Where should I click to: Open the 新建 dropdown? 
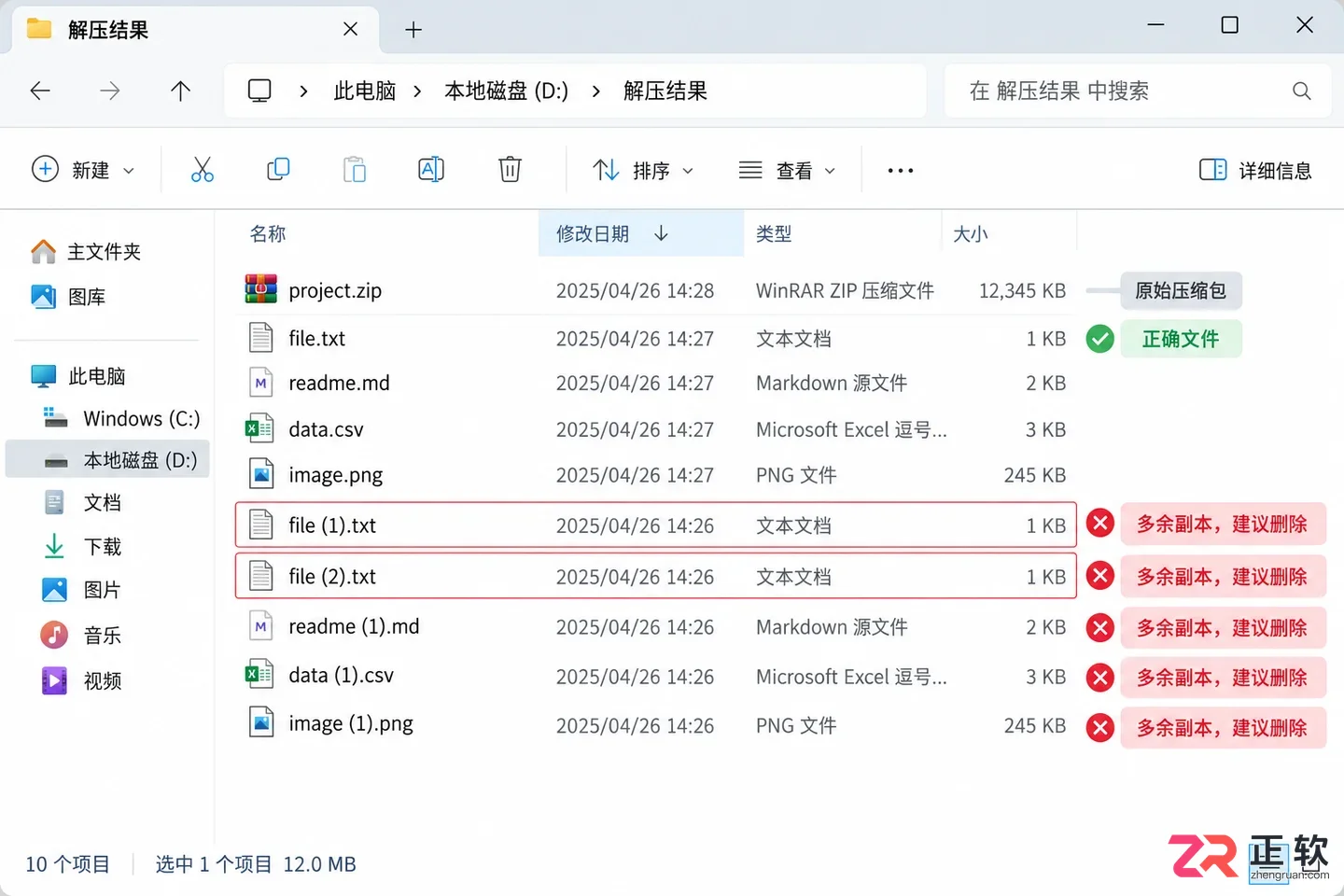[x=84, y=170]
